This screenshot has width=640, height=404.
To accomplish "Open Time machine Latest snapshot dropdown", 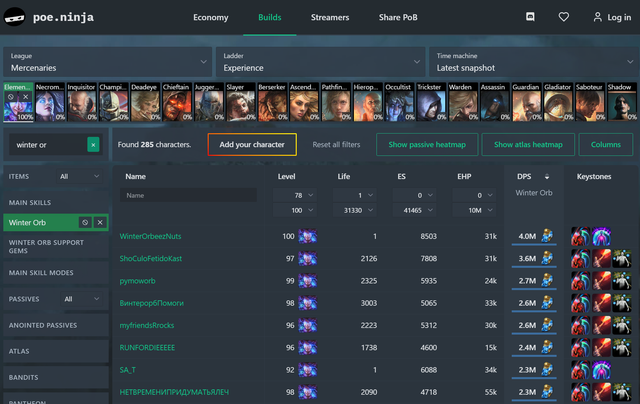I will (x=533, y=62).
